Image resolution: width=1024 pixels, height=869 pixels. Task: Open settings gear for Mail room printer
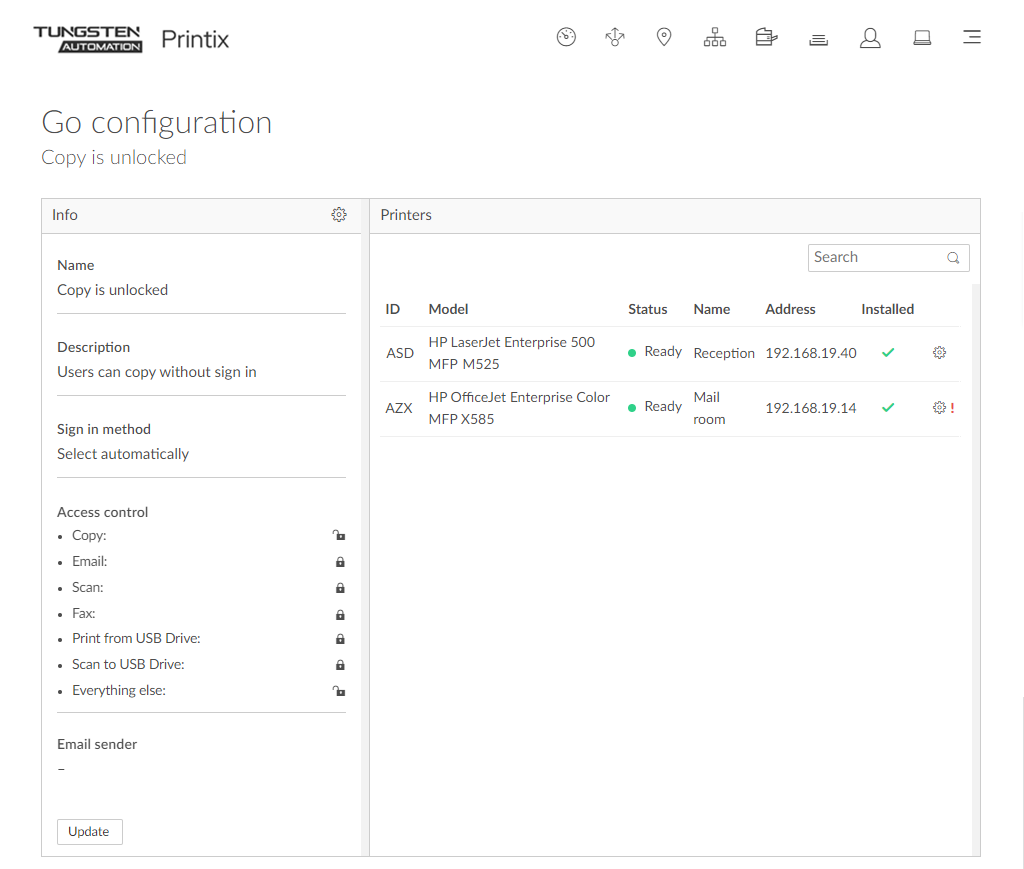939,408
